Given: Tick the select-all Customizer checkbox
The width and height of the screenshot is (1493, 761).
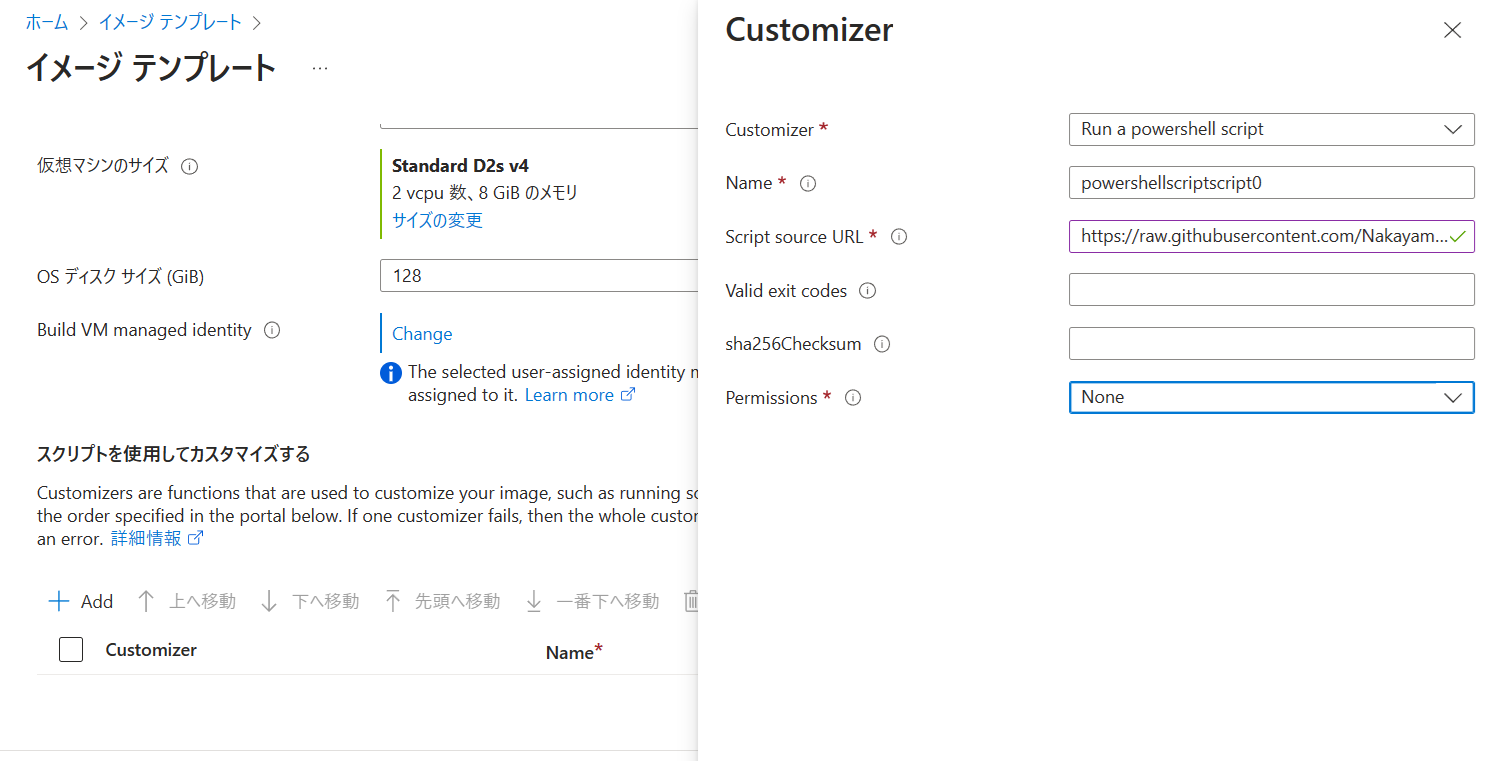Looking at the screenshot, I should (x=71, y=650).
